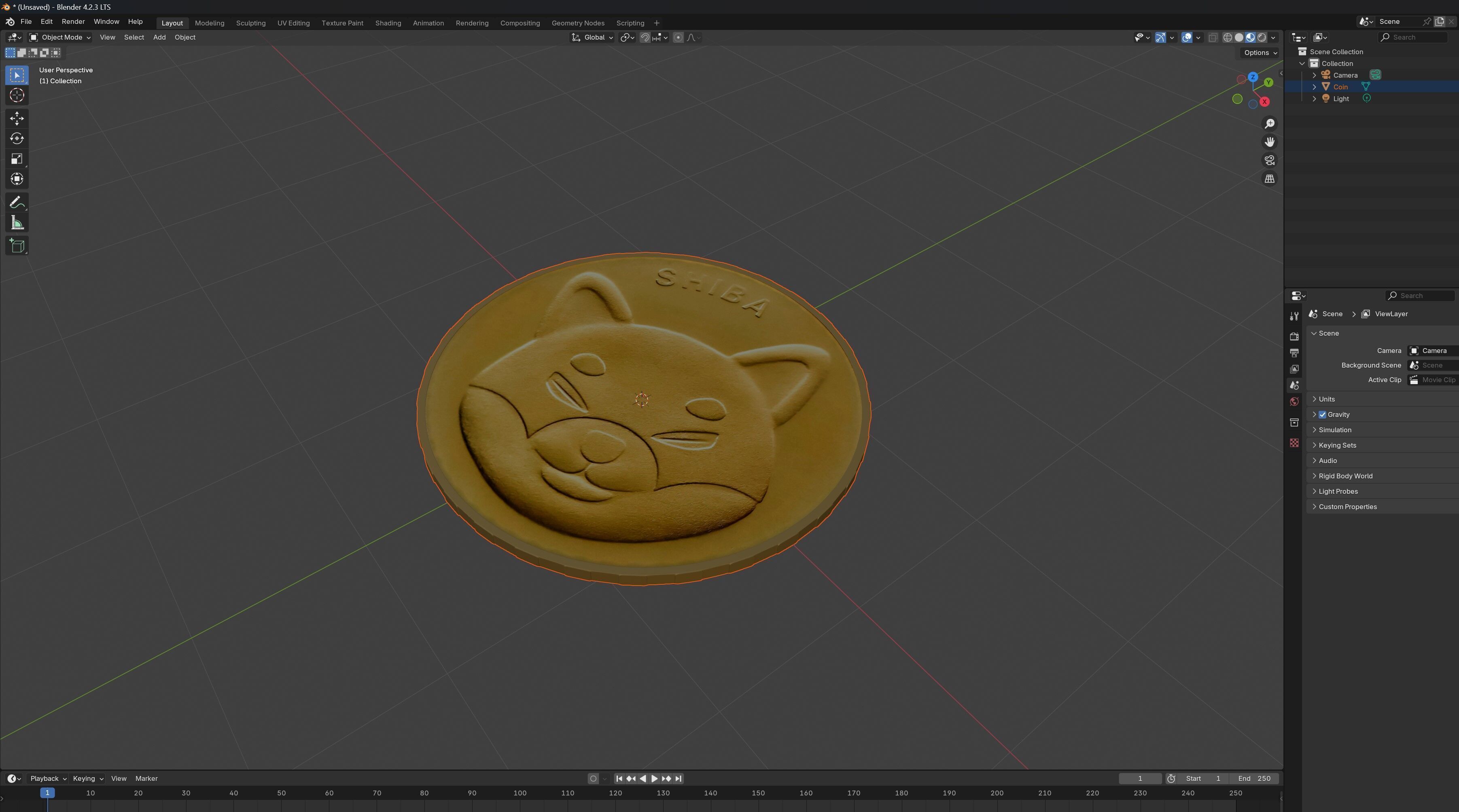1459x812 pixels.
Task: Switch to the Sculpting workspace tab
Action: [251, 23]
